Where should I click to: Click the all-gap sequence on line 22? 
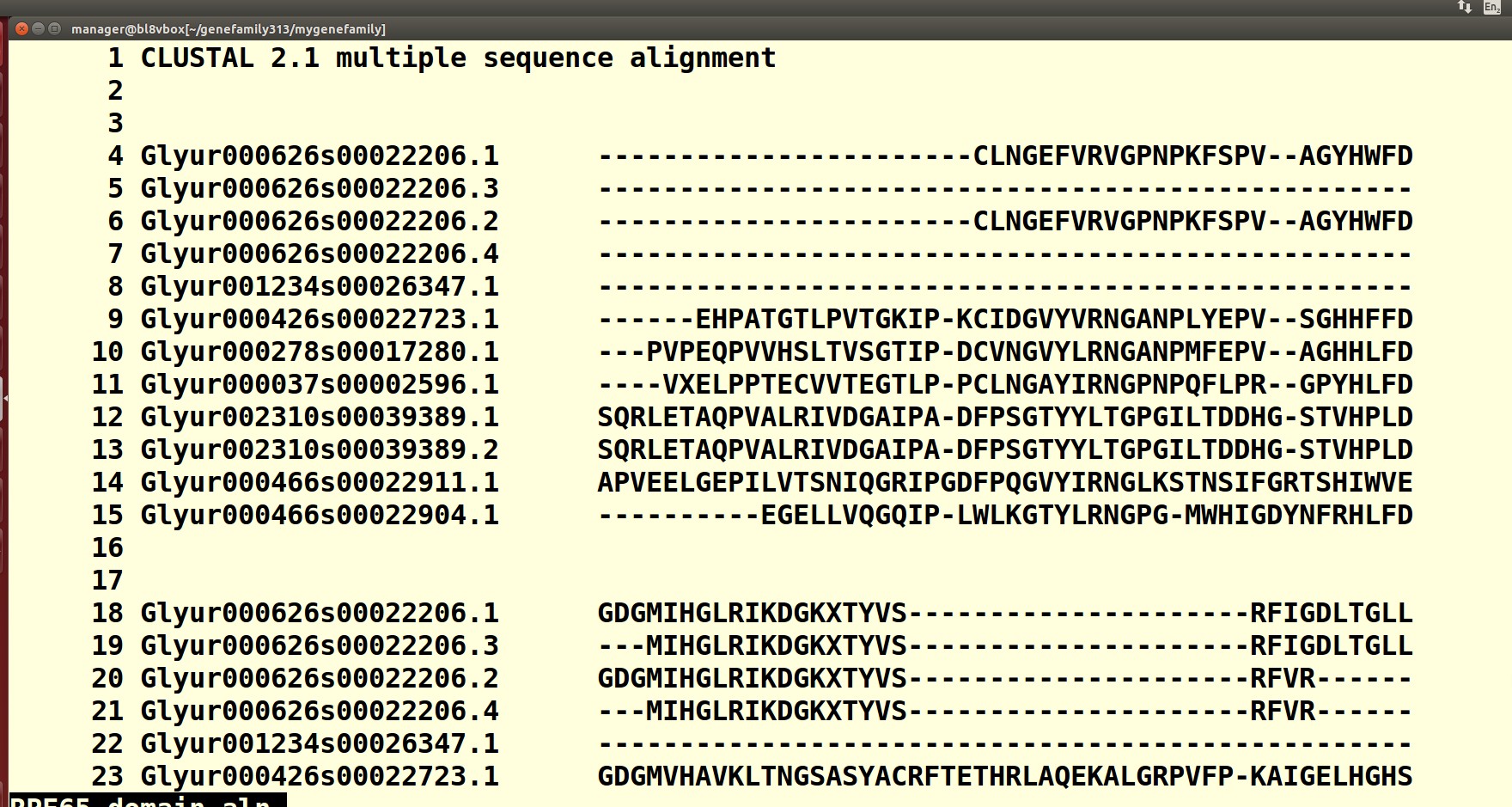[1005, 744]
